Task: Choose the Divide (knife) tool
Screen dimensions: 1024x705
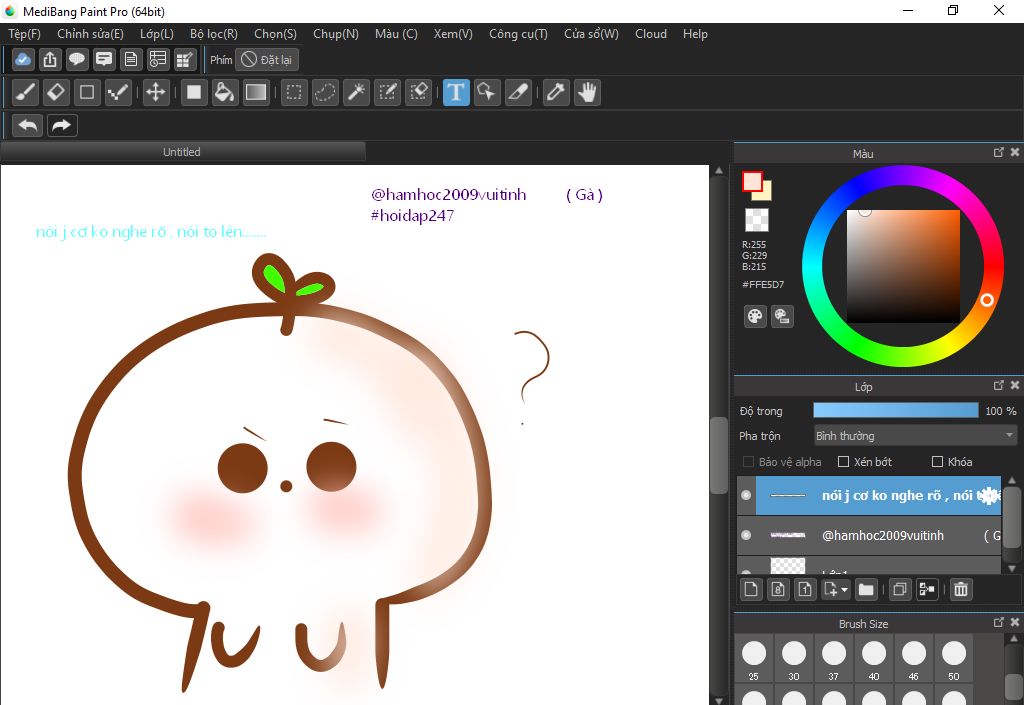Action: (x=518, y=92)
